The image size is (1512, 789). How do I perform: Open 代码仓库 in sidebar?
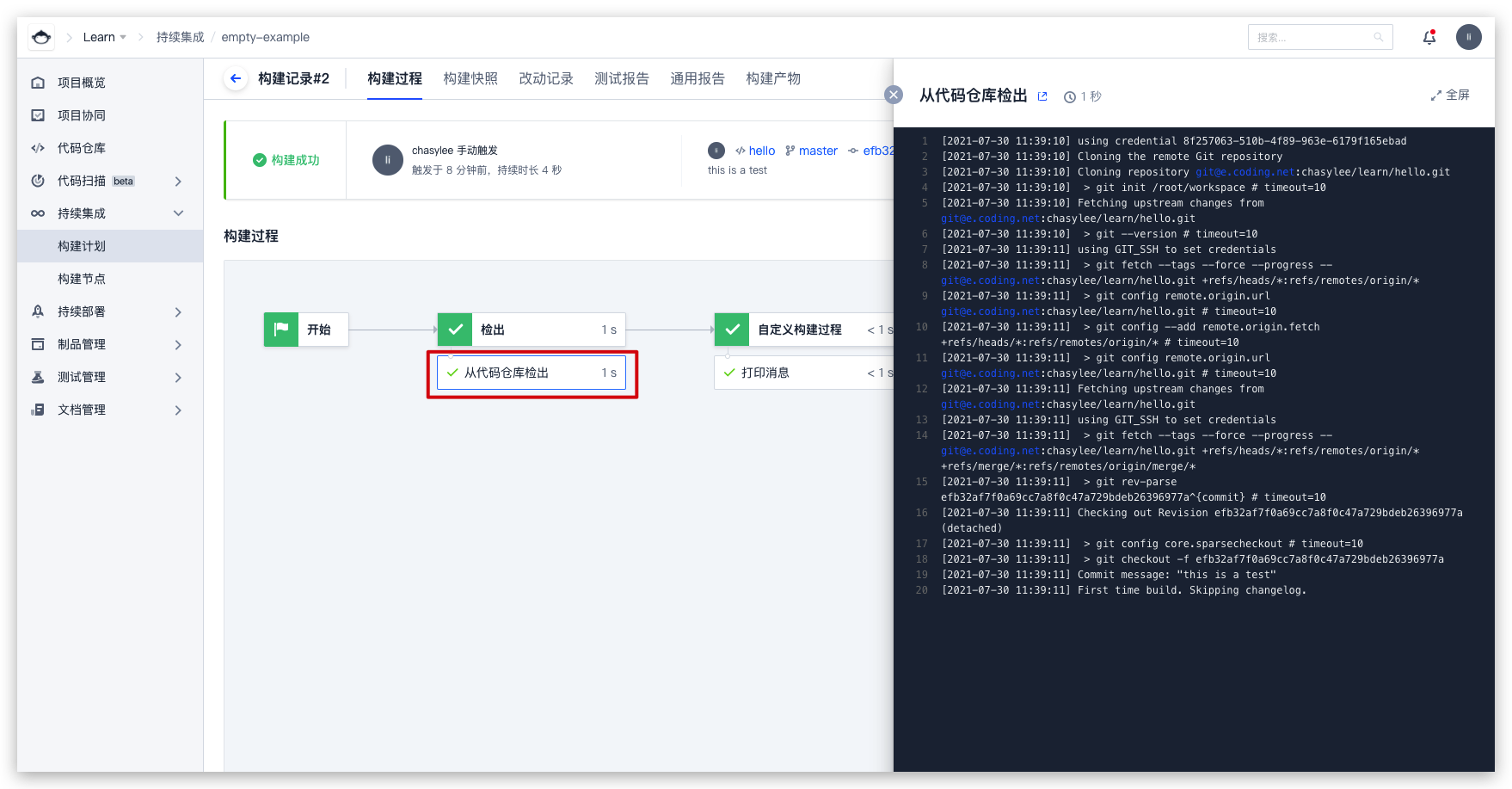pos(82,148)
